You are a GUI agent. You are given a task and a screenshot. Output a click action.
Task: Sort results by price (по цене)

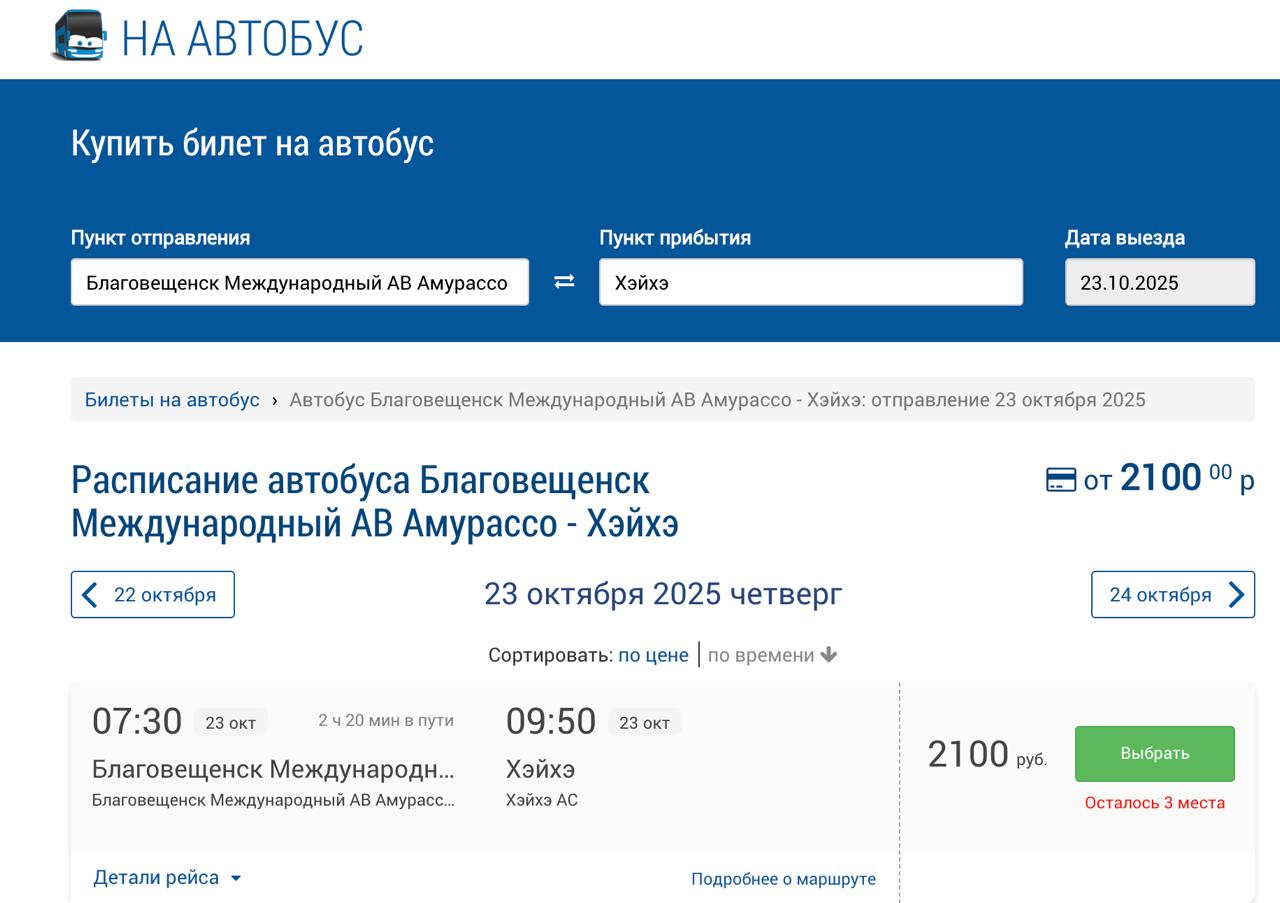pos(653,655)
